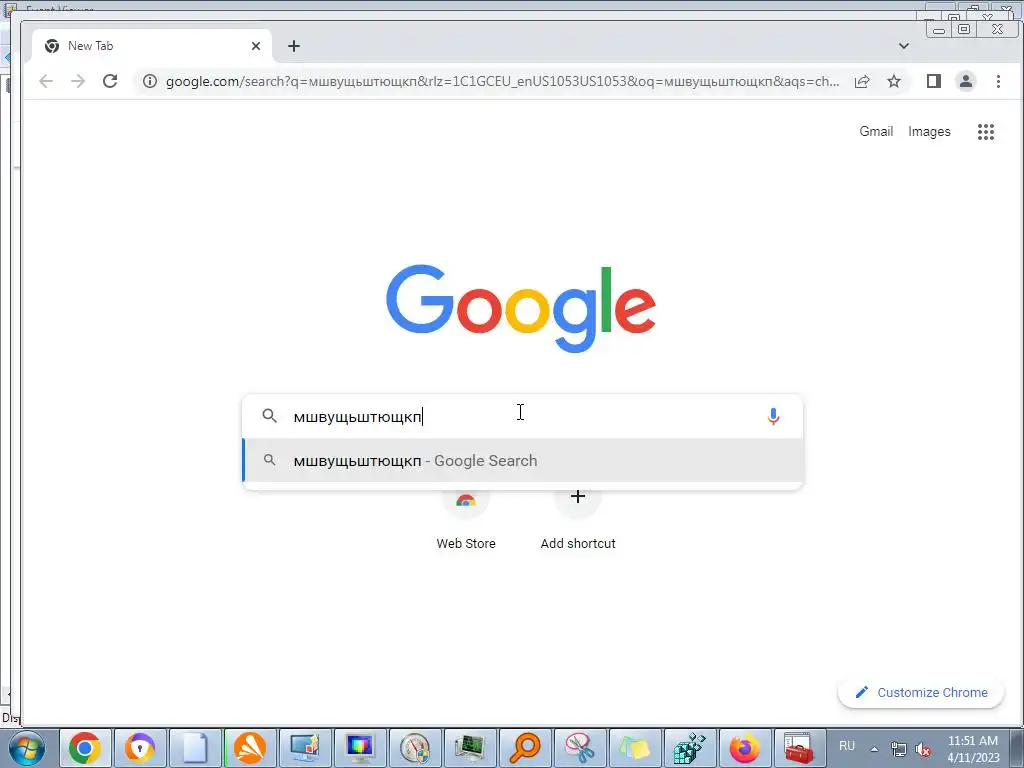Open the Google apps grid

[x=985, y=132]
